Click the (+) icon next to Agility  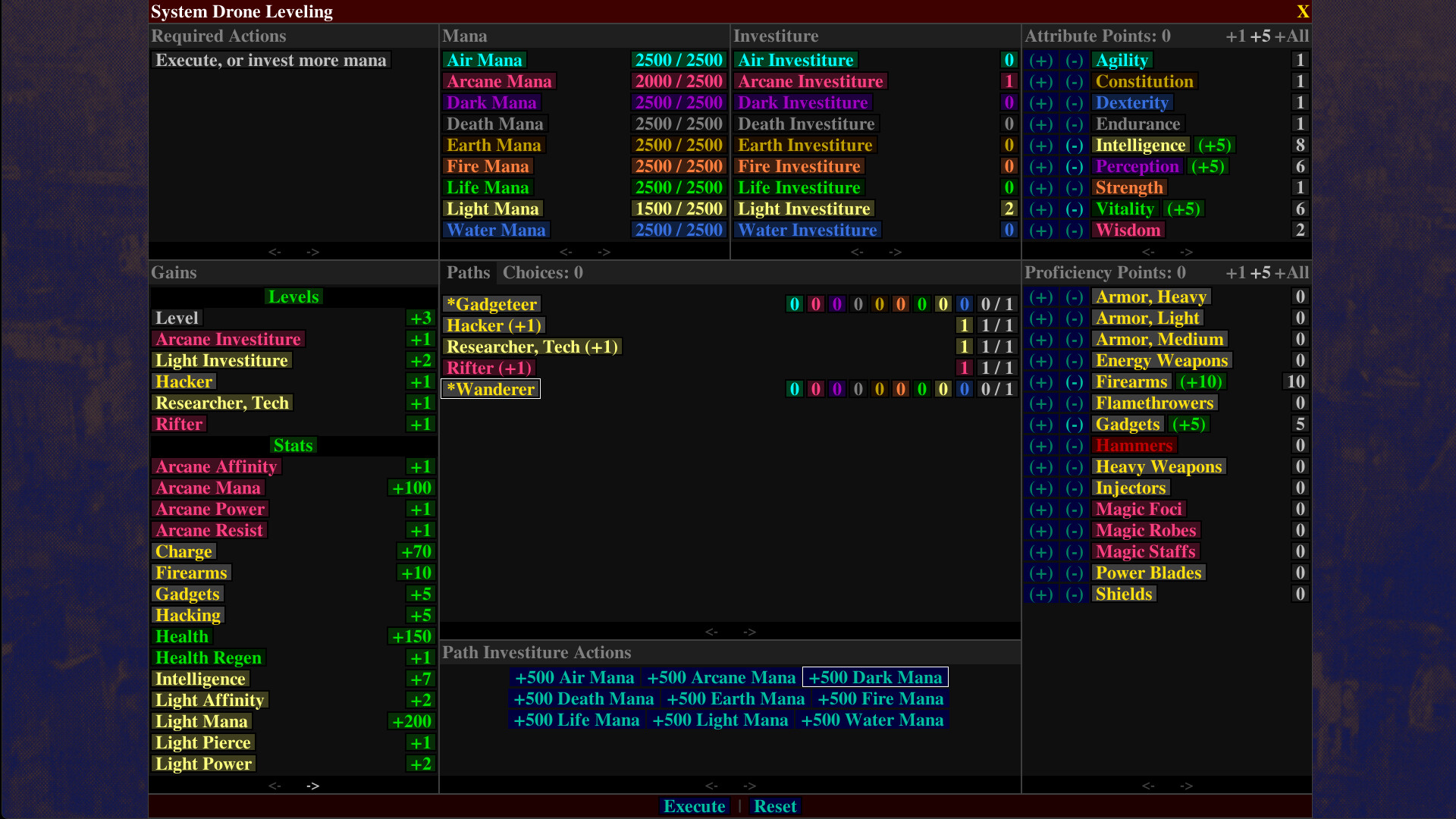point(1041,60)
